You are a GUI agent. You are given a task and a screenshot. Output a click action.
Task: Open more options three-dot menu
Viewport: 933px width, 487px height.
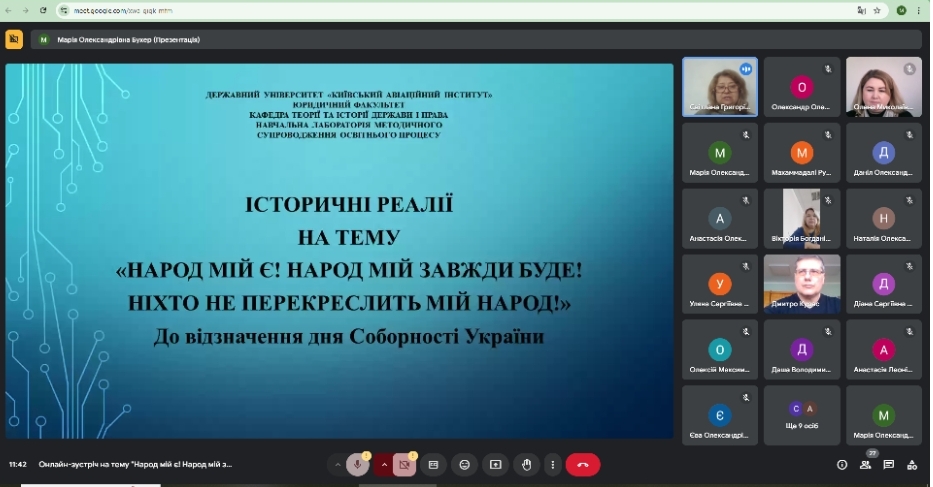click(x=552, y=465)
